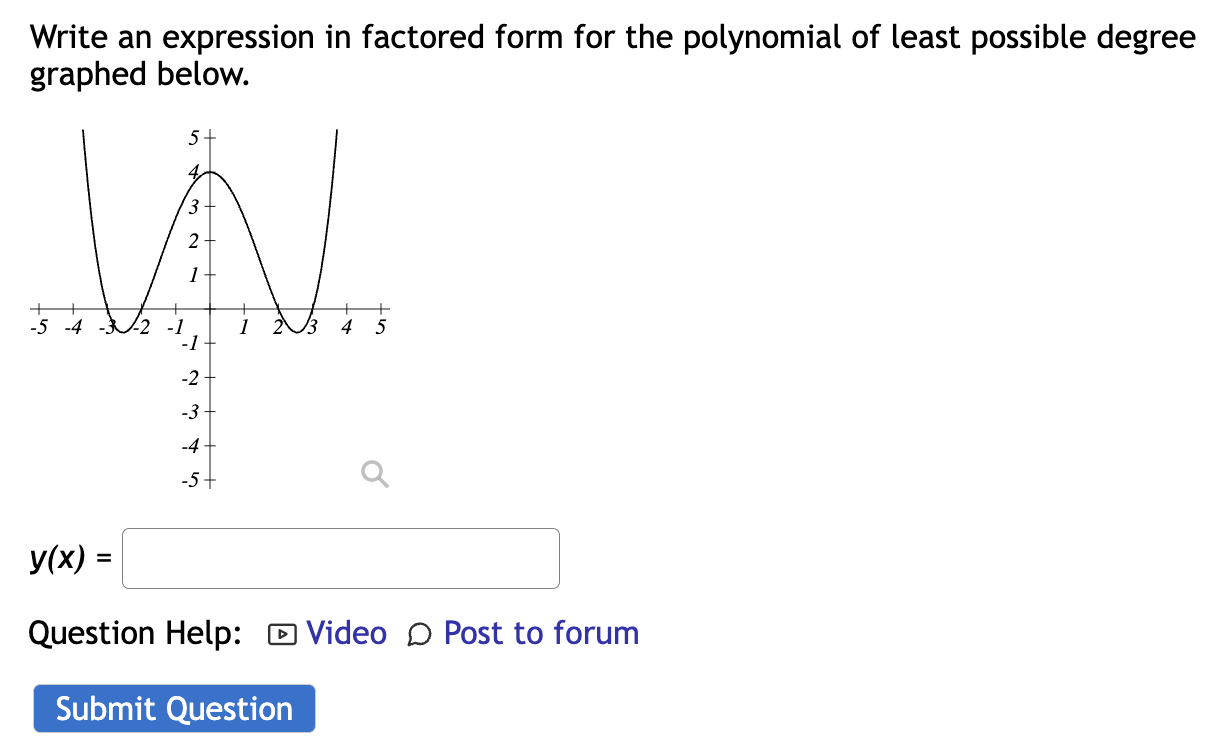Open the Video help link

tap(346, 633)
